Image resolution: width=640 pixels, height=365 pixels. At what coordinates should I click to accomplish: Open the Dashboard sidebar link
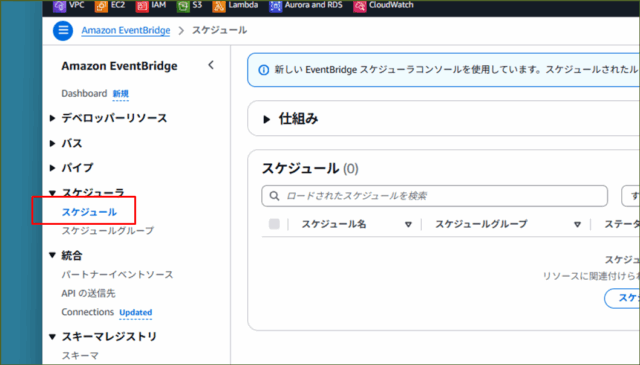[x=84, y=93]
